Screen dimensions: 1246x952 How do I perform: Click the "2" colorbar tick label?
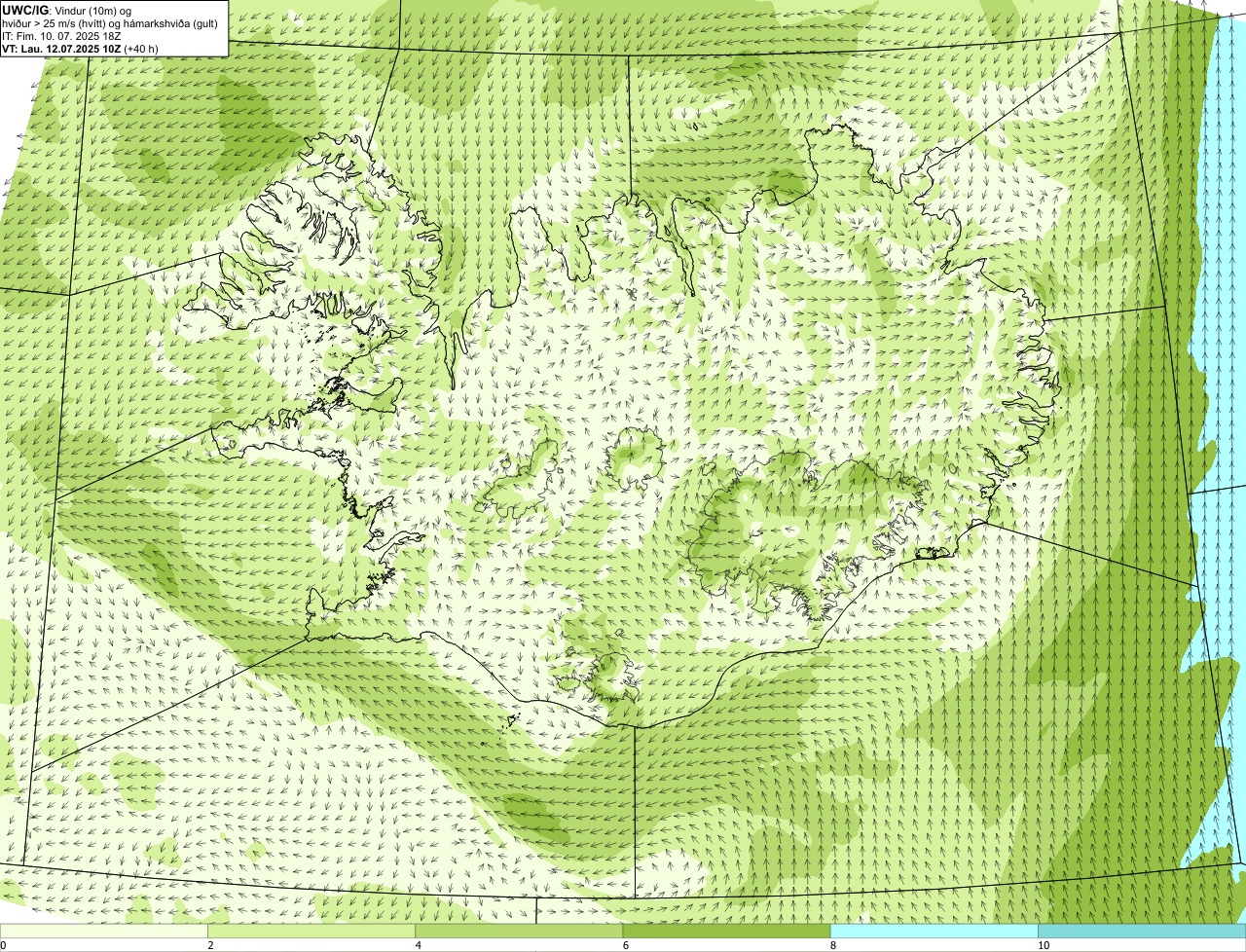[x=210, y=945]
